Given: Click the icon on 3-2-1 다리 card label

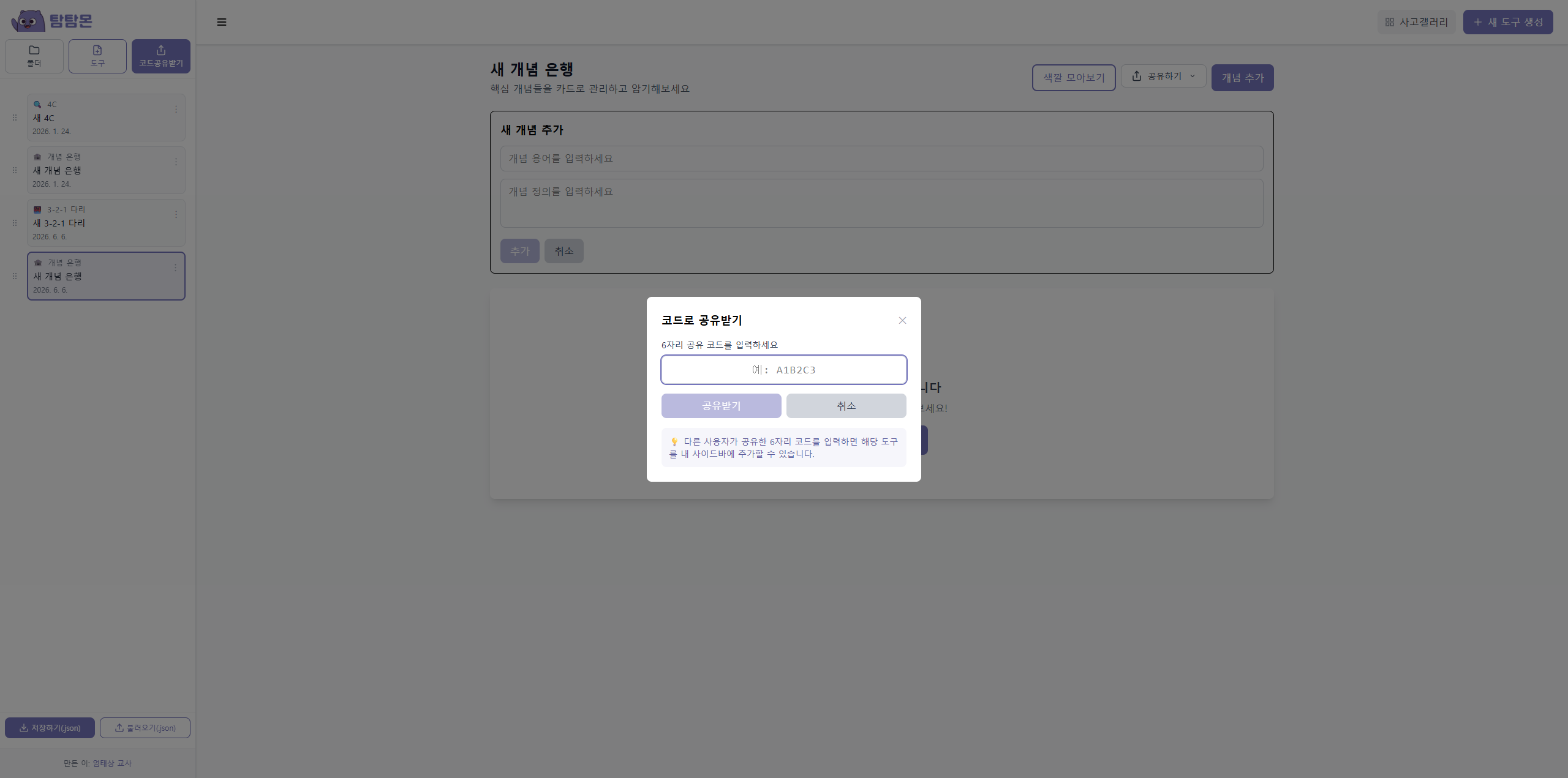Looking at the screenshot, I should (37, 210).
